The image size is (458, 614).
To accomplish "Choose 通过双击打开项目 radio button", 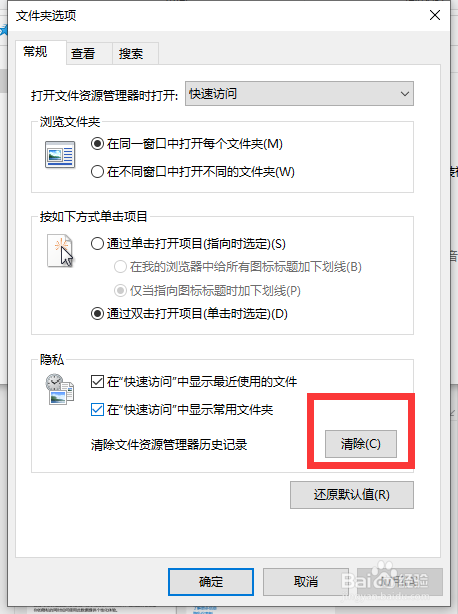I will (97, 314).
